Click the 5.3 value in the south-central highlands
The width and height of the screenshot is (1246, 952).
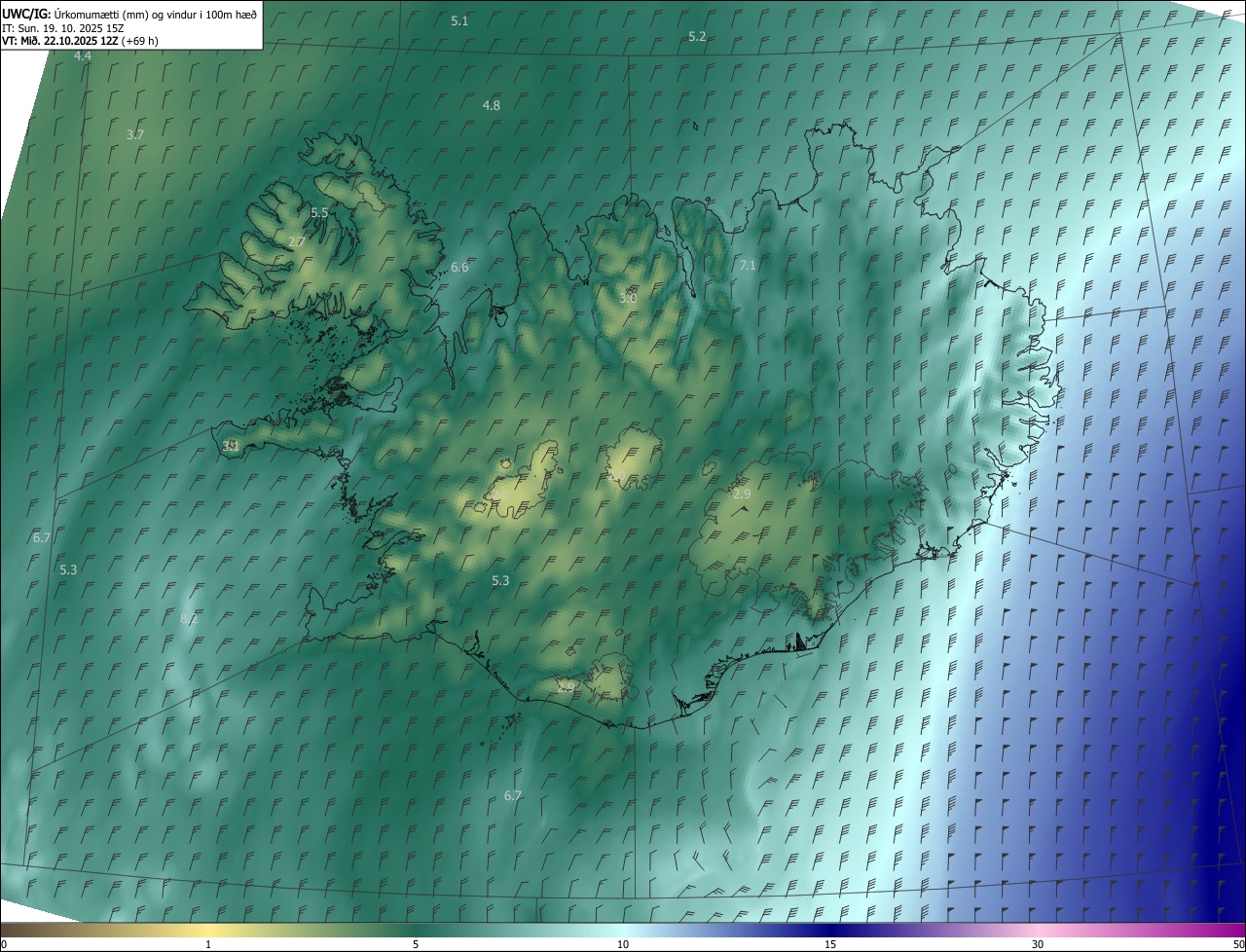tap(500, 580)
